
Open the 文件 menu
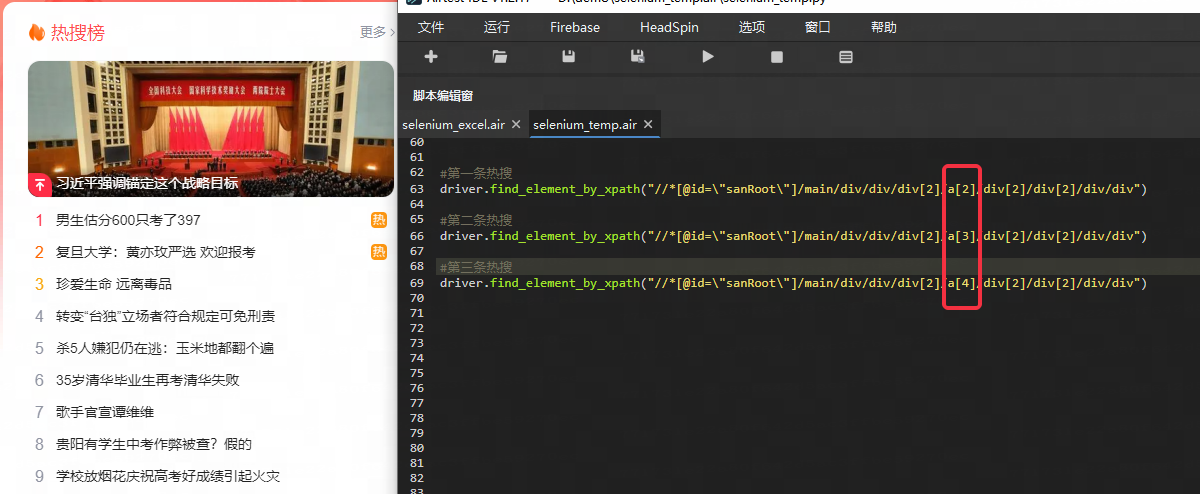point(431,27)
